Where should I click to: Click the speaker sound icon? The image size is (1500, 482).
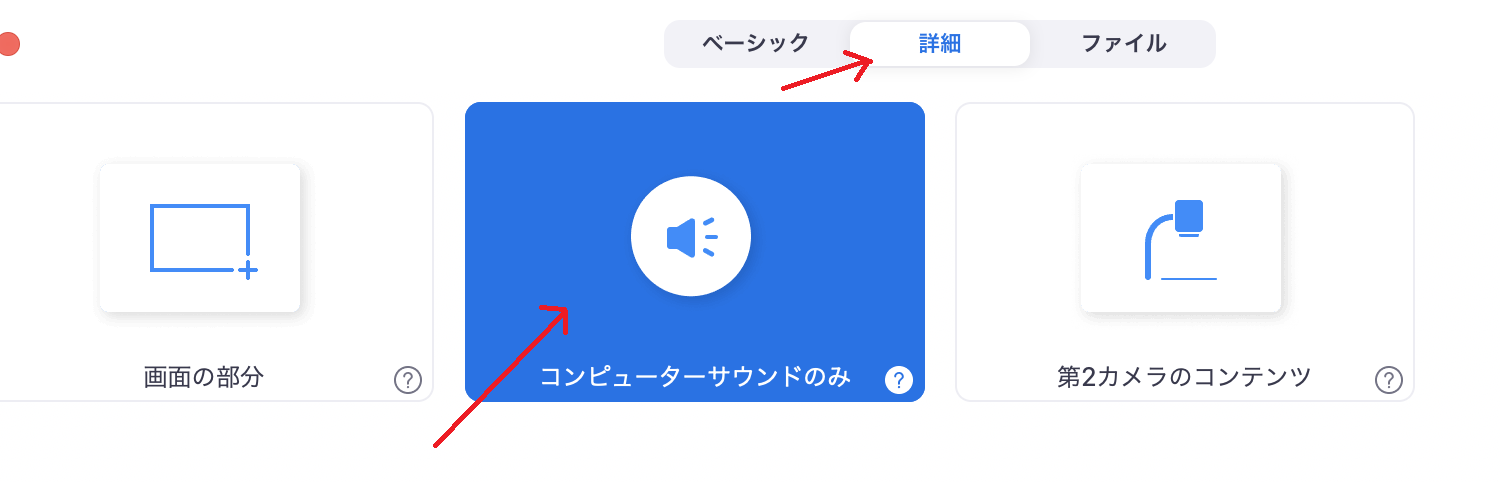[x=691, y=237]
